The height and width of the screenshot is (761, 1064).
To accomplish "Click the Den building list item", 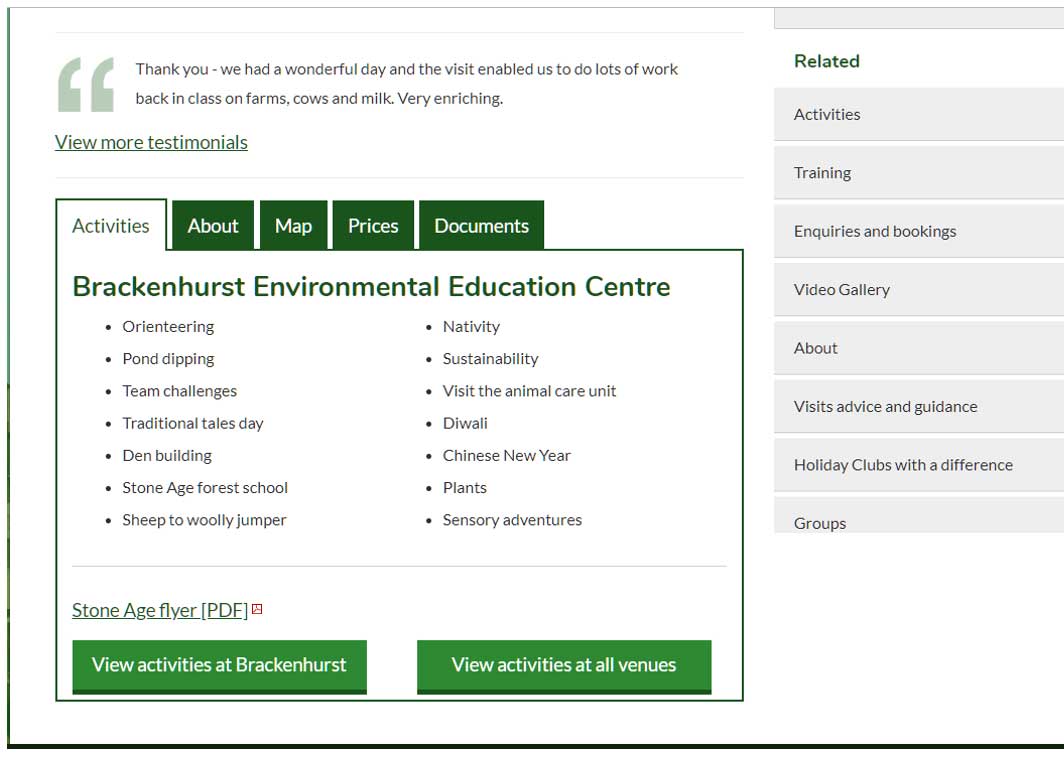I will pos(167,456).
